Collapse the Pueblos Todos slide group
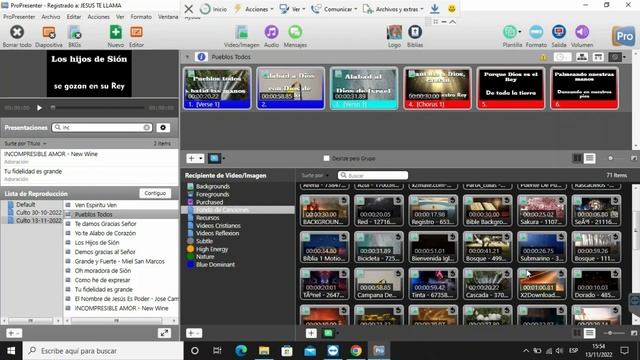This screenshot has width=640, height=360. [187, 57]
